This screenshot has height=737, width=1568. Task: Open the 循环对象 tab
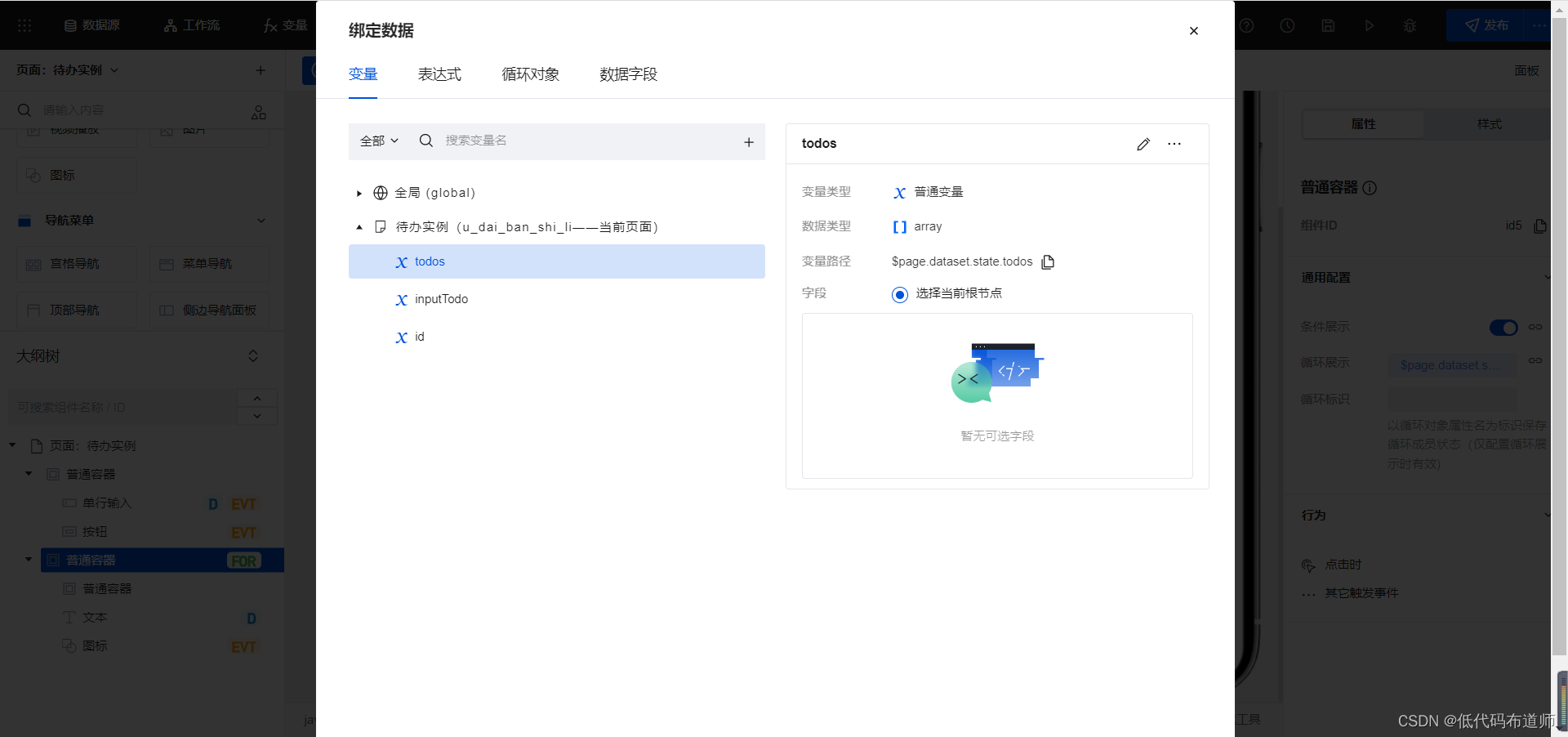click(531, 74)
